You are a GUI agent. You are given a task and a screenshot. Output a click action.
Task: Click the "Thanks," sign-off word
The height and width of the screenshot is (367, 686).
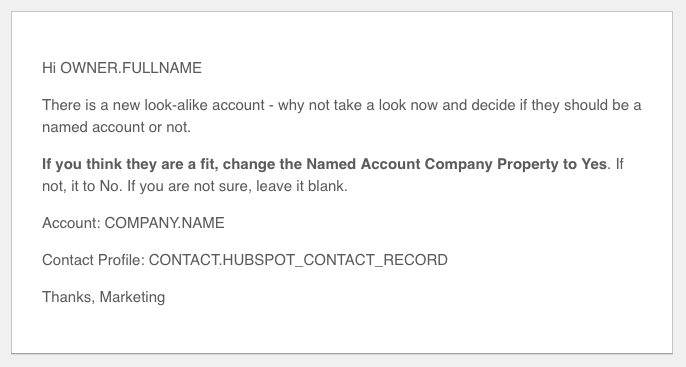pos(69,297)
